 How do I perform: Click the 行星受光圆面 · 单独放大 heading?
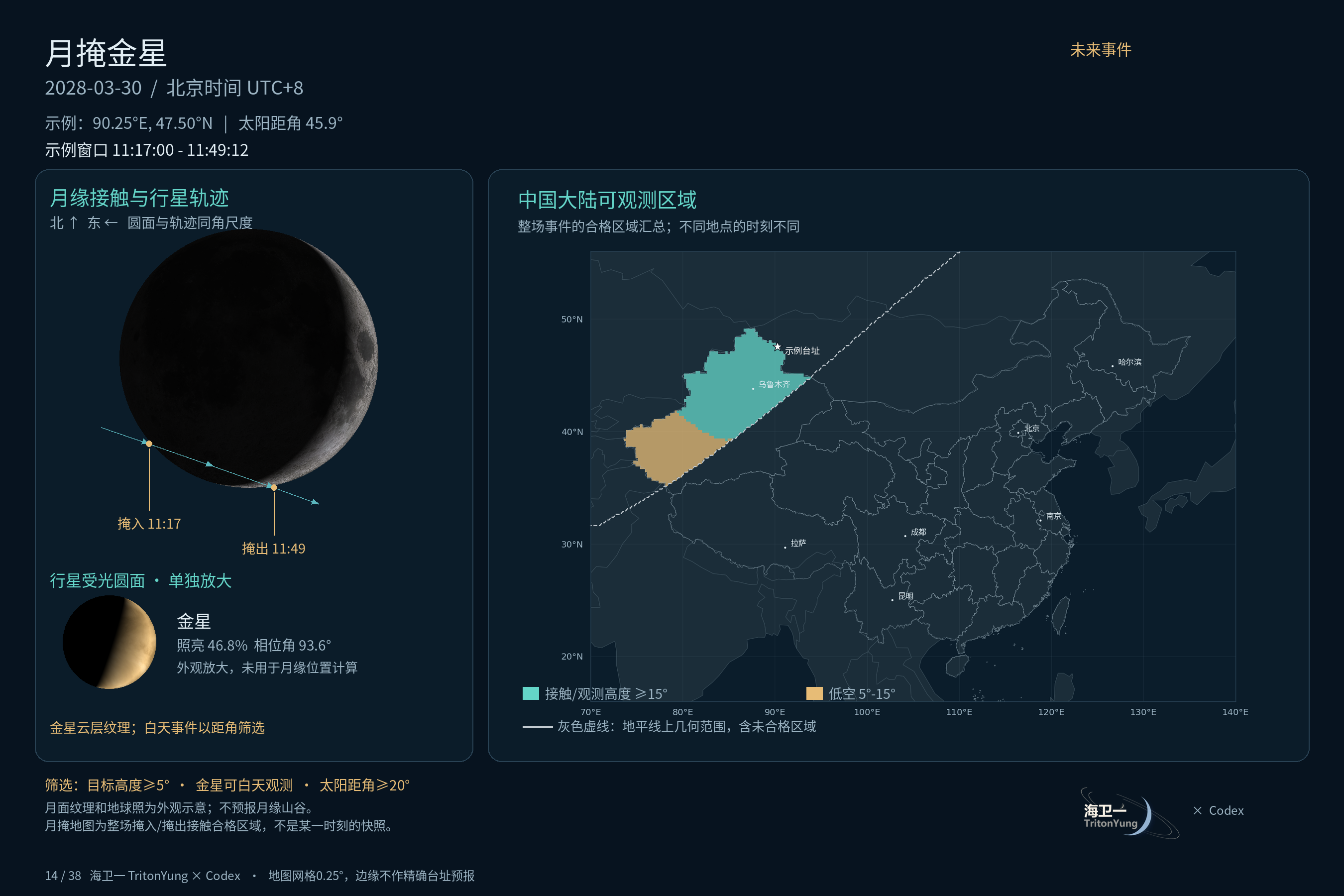point(140,580)
